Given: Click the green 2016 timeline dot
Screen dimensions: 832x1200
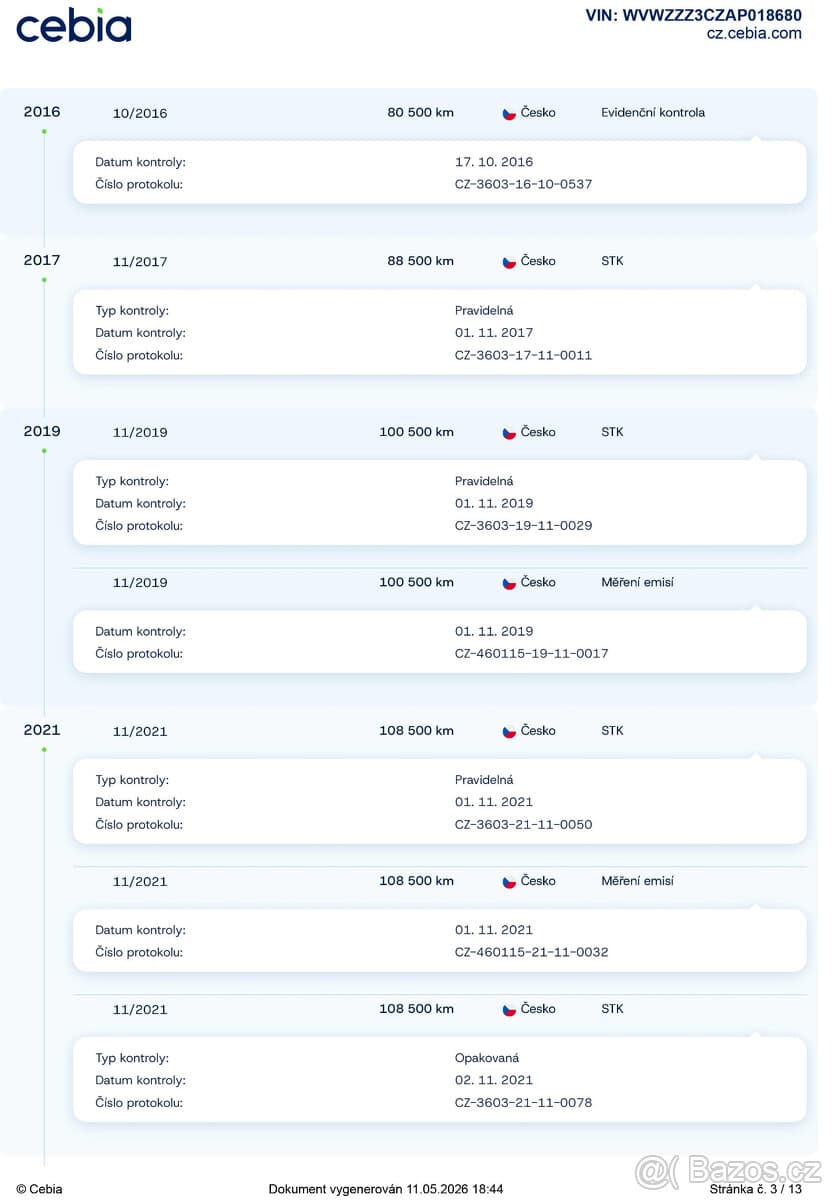Looking at the screenshot, I should [44, 131].
